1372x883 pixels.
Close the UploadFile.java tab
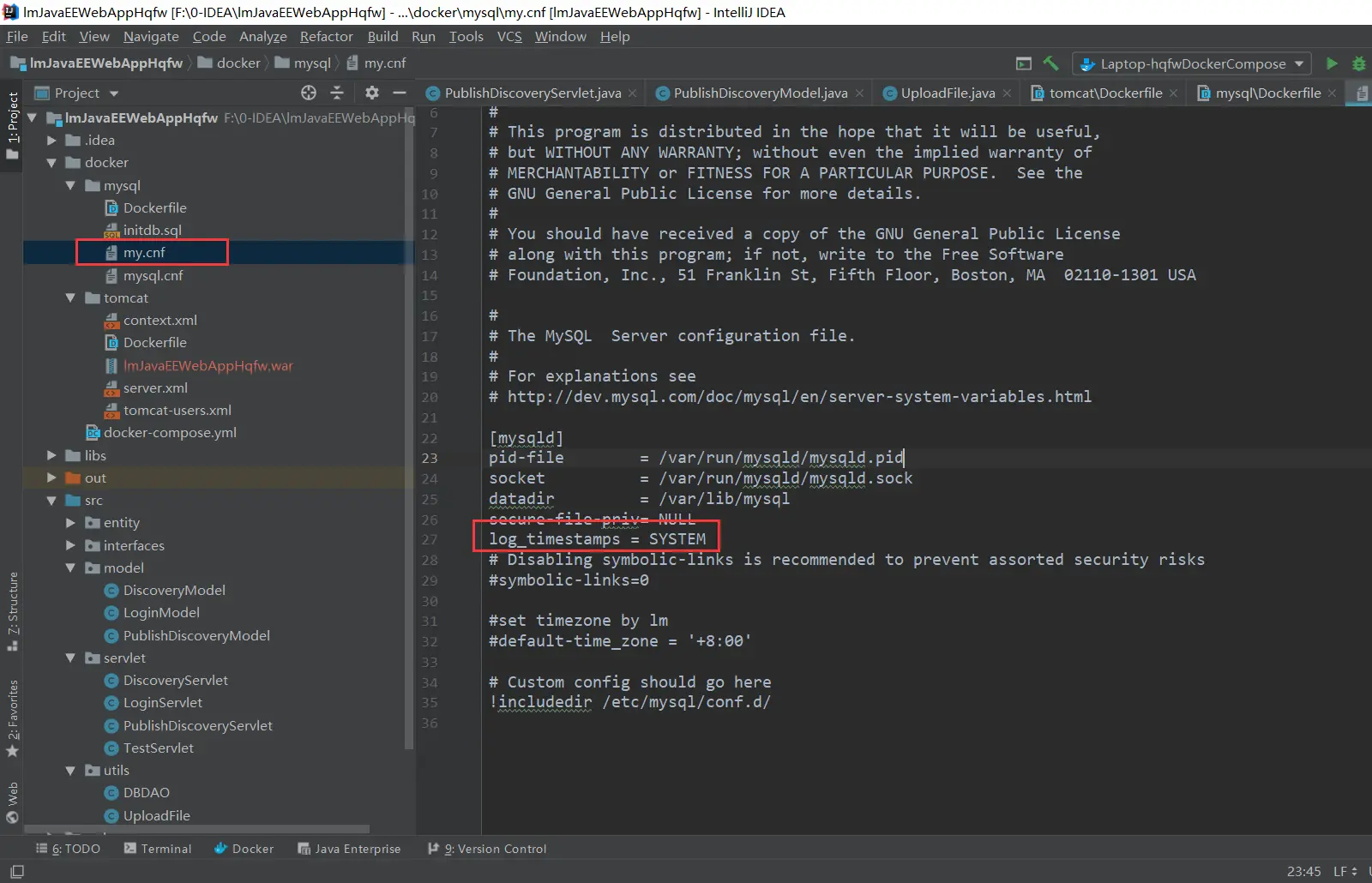coord(1007,93)
